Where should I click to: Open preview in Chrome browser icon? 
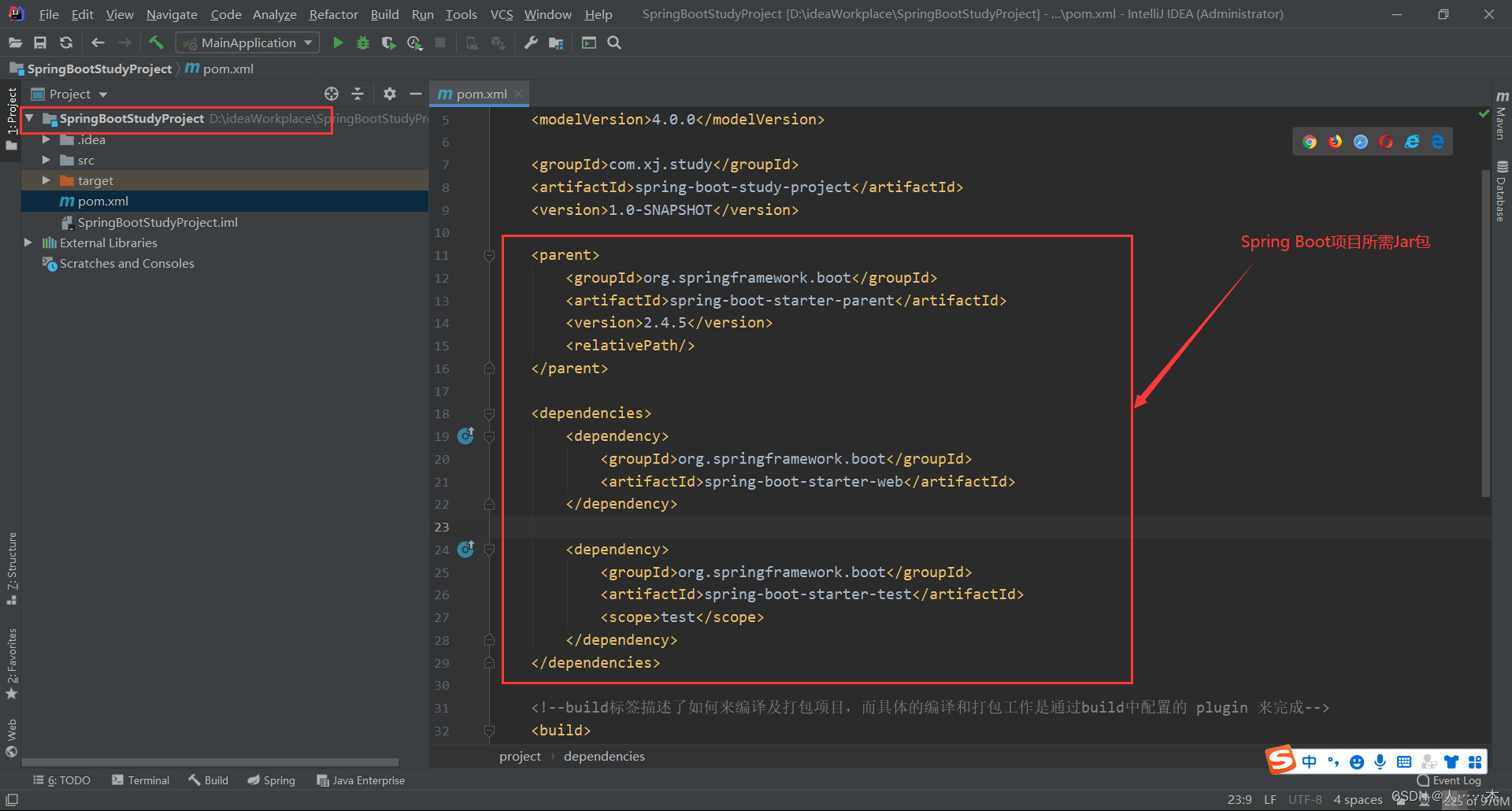[x=1310, y=142]
